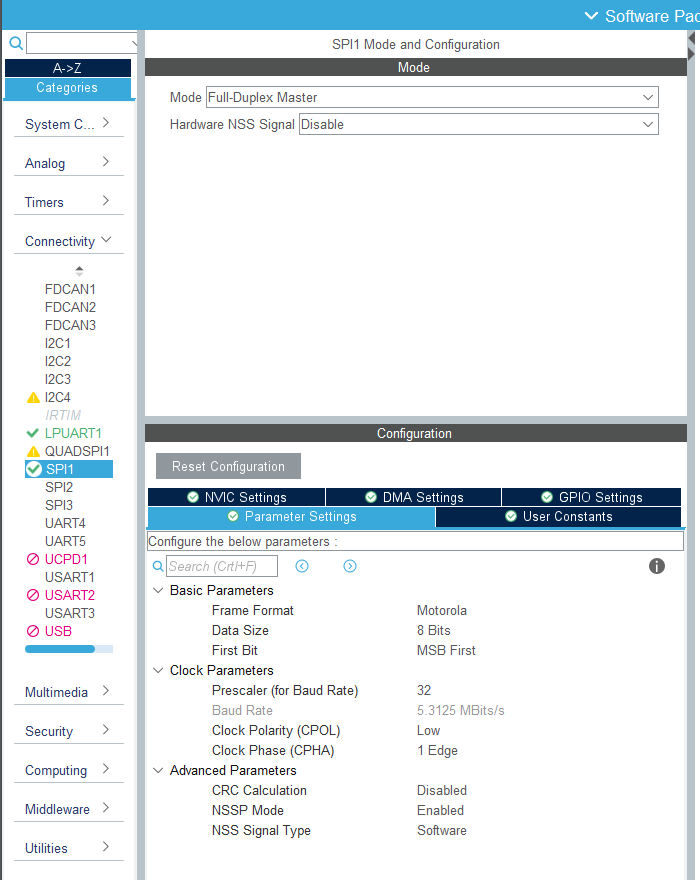Switch to the GPIO Settings tab

click(591, 497)
